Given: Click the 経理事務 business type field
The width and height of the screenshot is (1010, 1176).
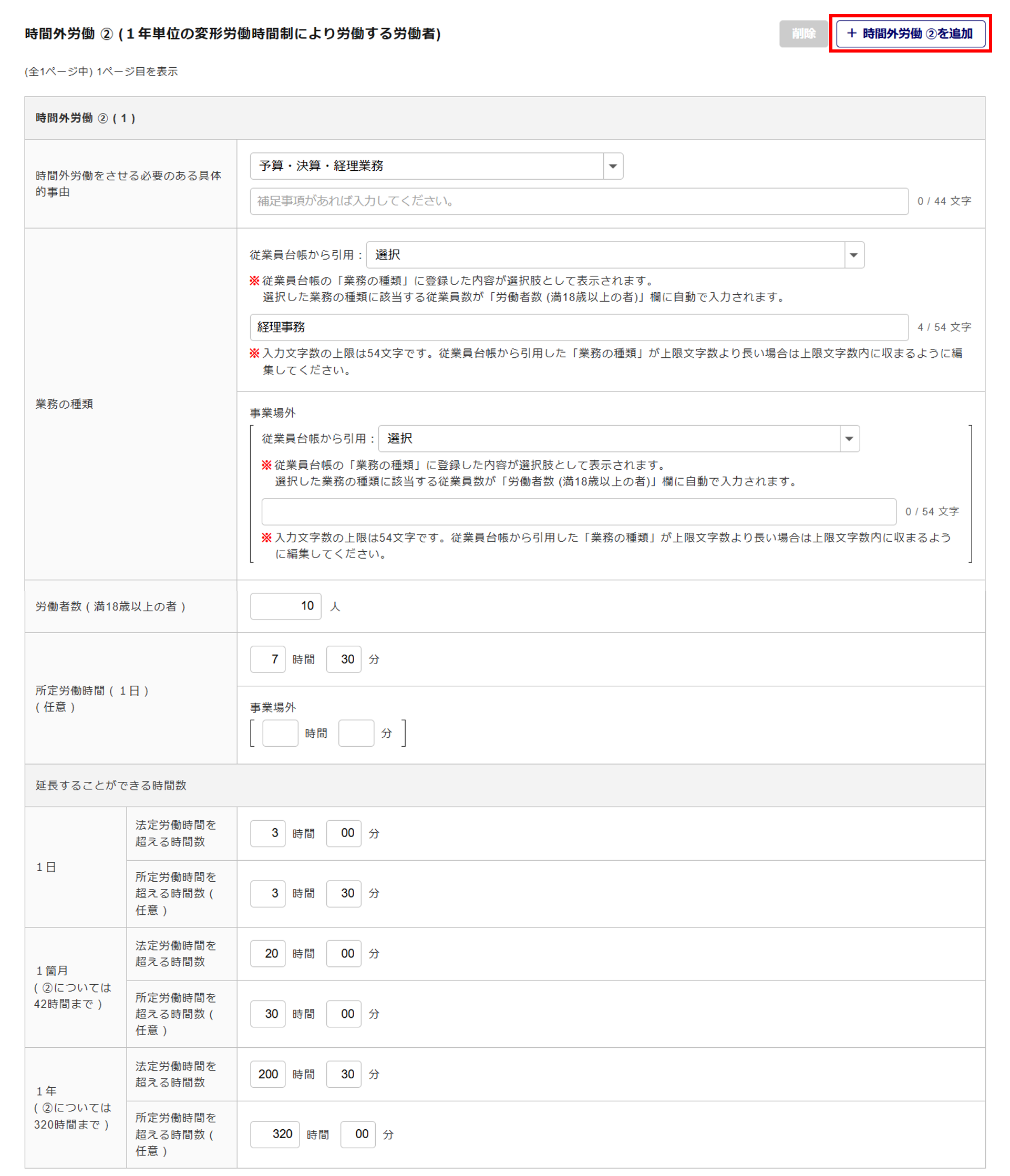Looking at the screenshot, I should click(x=579, y=327).
